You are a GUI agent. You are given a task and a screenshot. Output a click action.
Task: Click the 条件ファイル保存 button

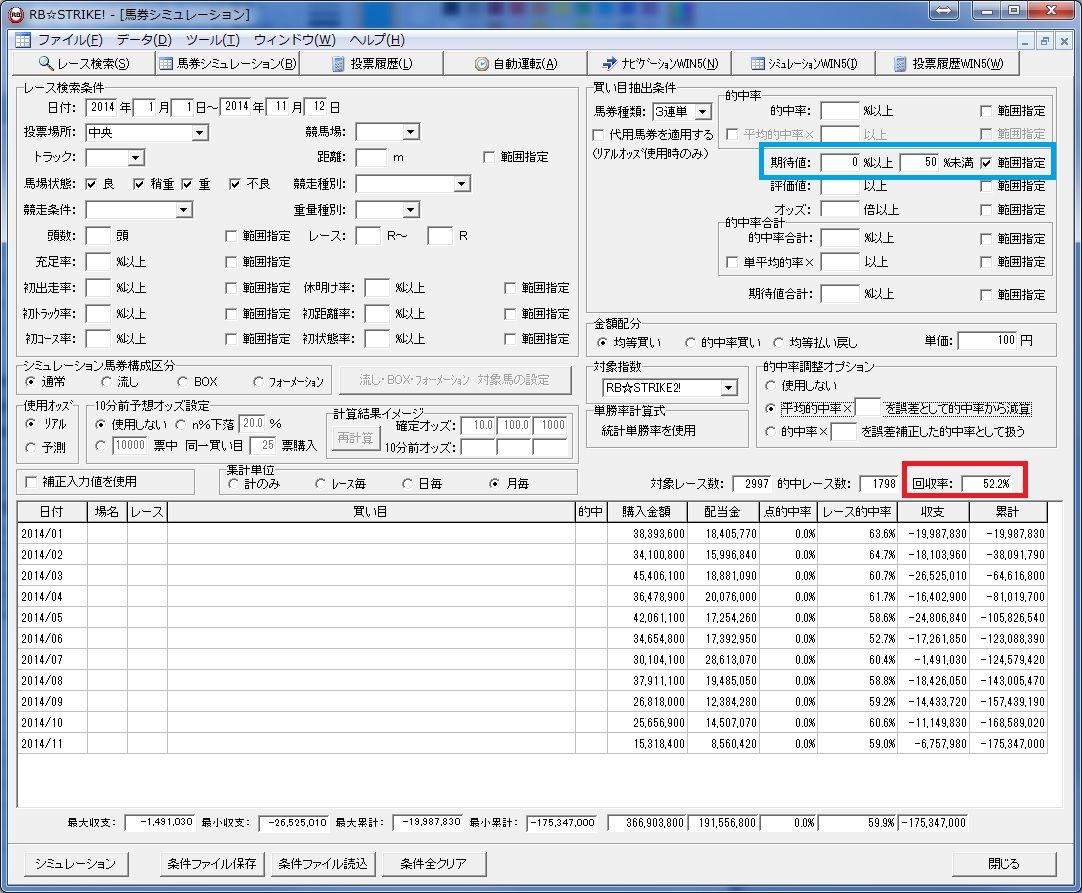[211, 863]
